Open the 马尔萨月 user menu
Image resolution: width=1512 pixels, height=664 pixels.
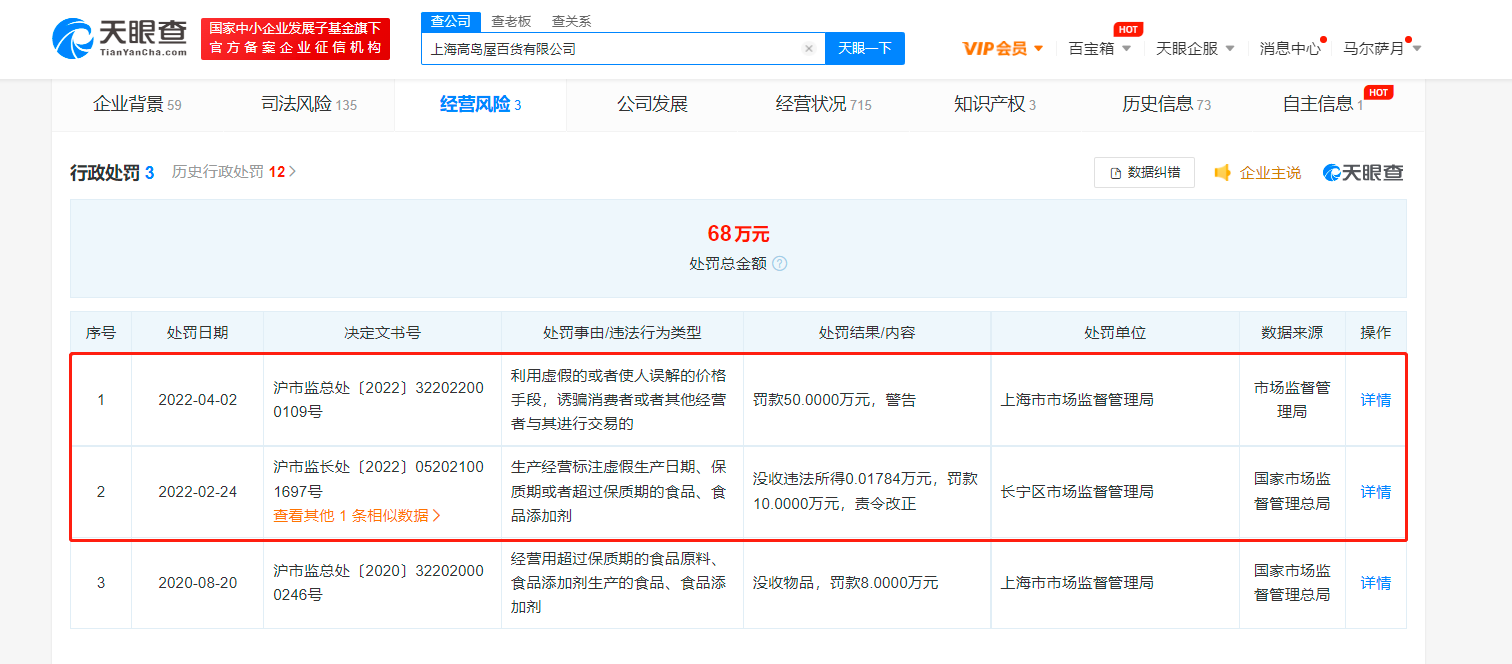point(1381,48)
